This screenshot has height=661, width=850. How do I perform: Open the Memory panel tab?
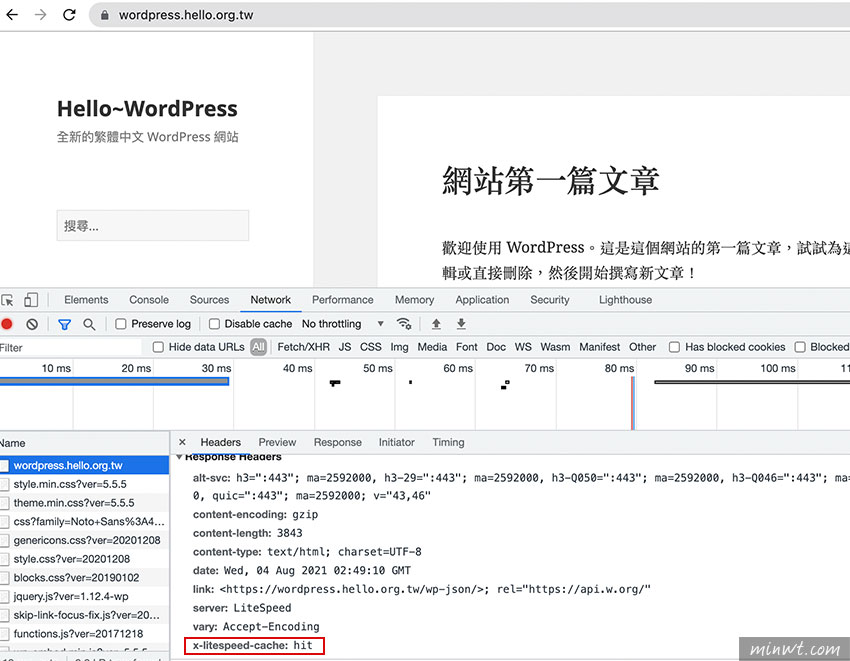point(414,300)
